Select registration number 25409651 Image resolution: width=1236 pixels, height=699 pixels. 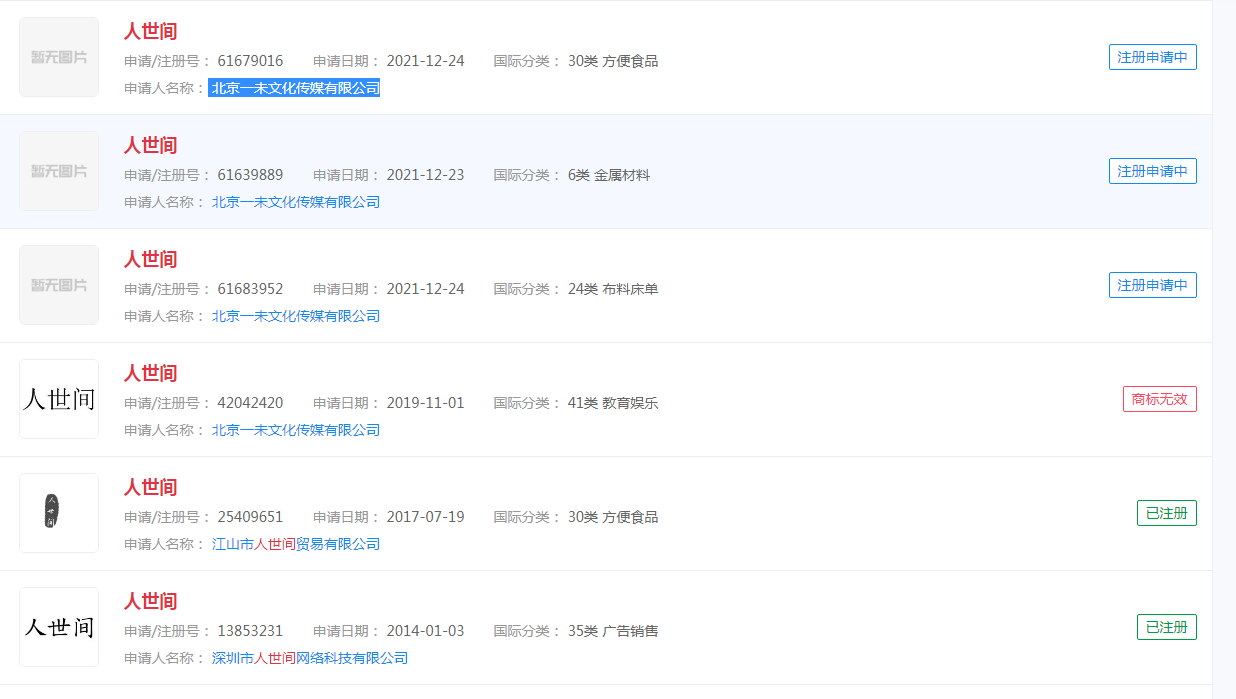[250, 517]
